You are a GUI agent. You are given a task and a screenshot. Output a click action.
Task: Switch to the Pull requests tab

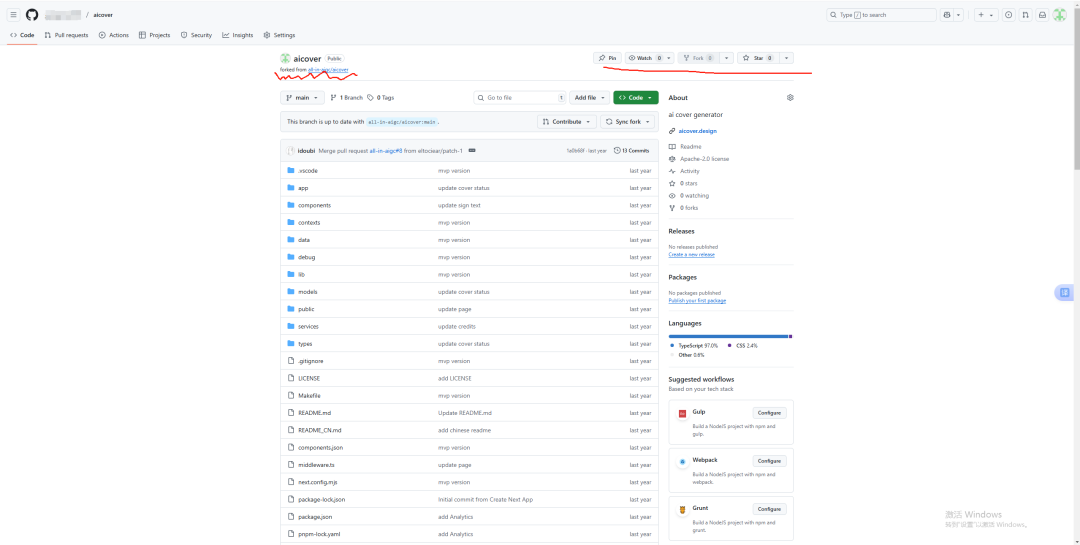[x=66, y=35]
